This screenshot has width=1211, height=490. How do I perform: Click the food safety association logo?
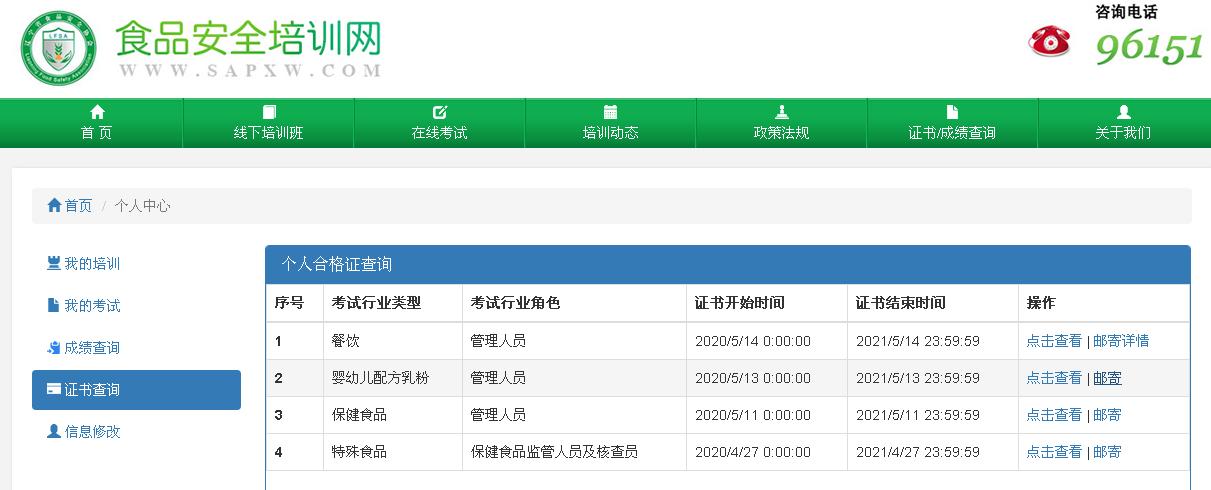tap(59, 47)
